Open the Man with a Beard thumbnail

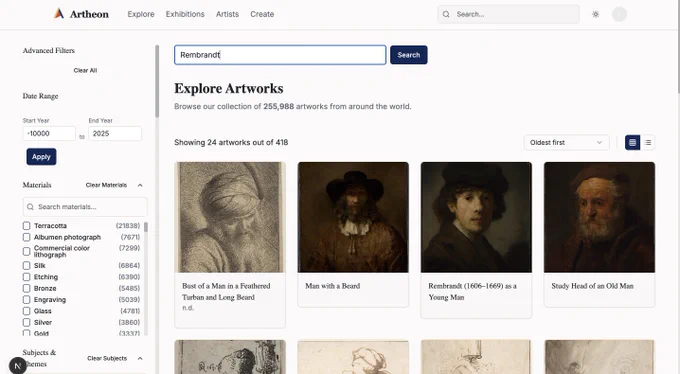[x=353, y=217]
